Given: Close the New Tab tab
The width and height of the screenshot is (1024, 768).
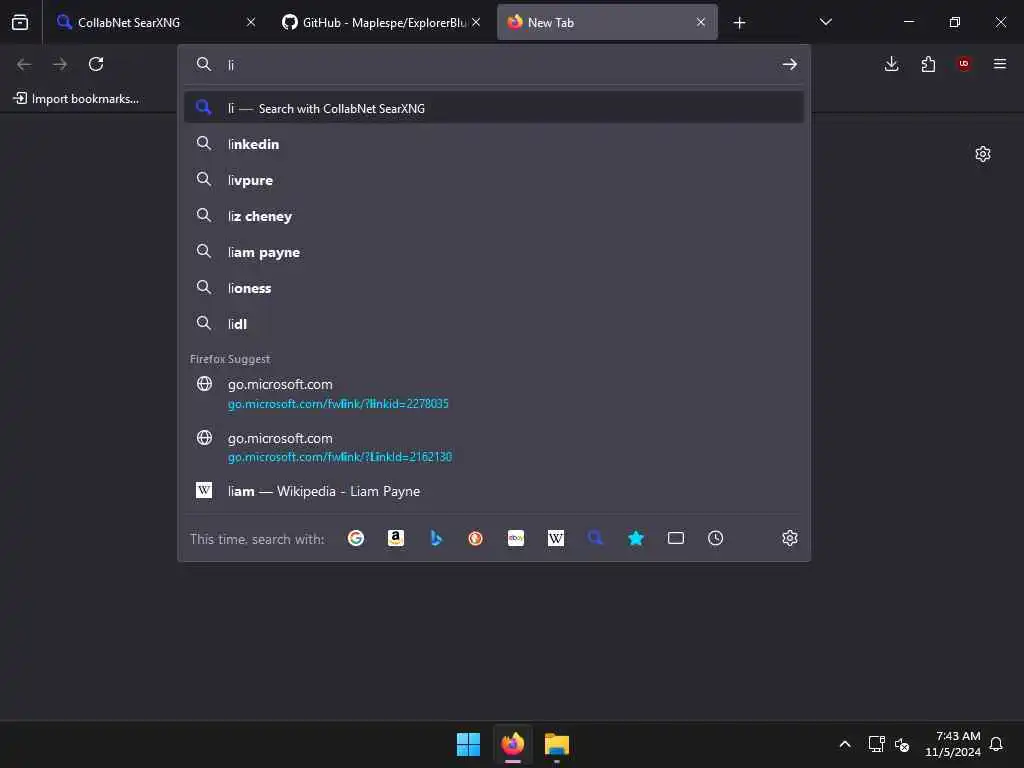Looking at the screenshot, I should 701,22.
